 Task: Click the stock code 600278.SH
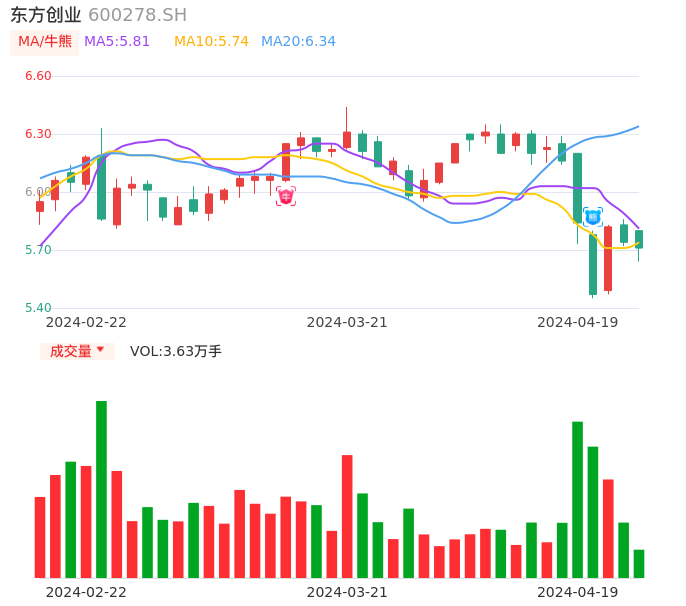point(137,15)
